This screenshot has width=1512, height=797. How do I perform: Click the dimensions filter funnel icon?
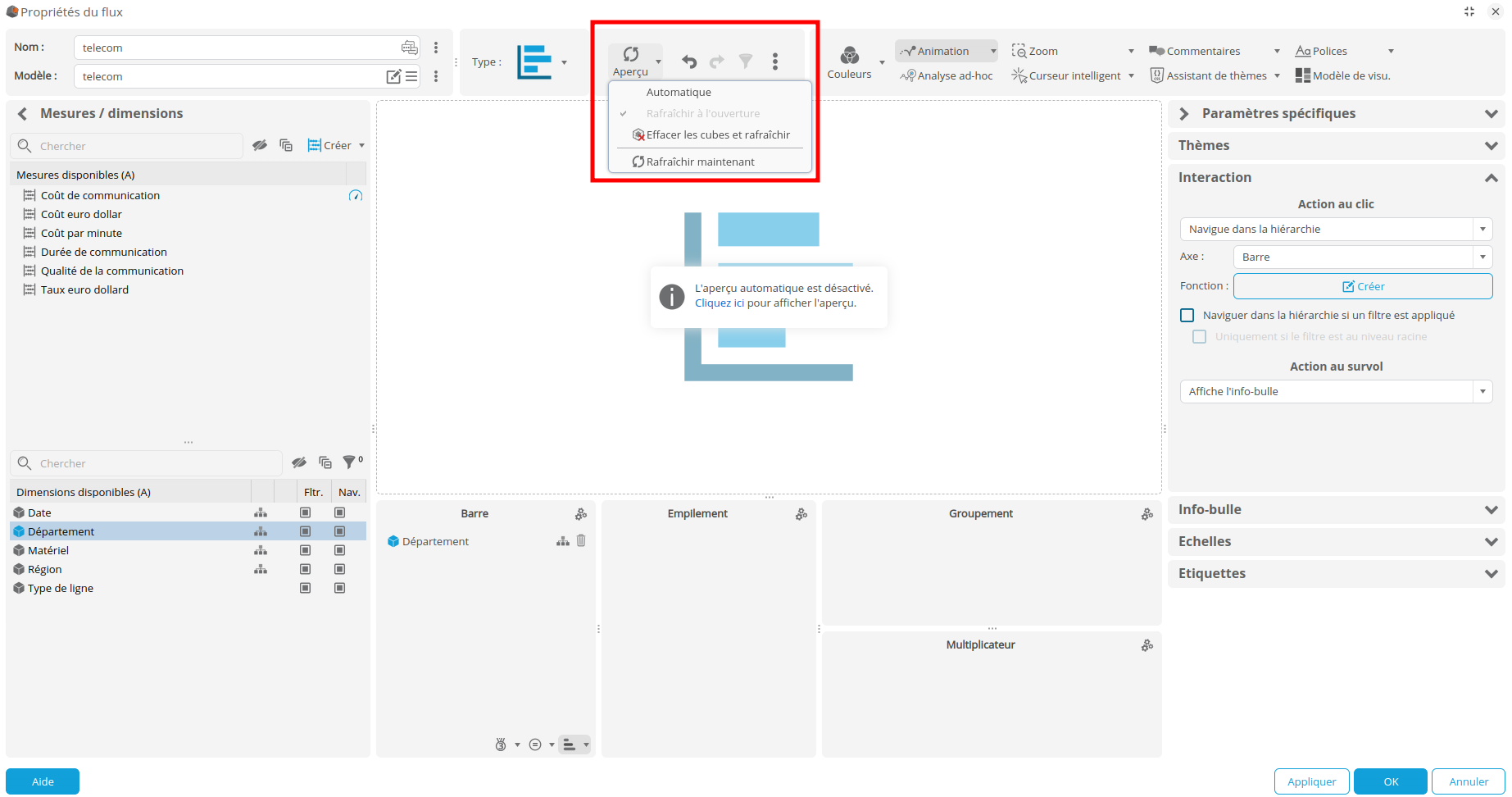[x=350, y=462]
